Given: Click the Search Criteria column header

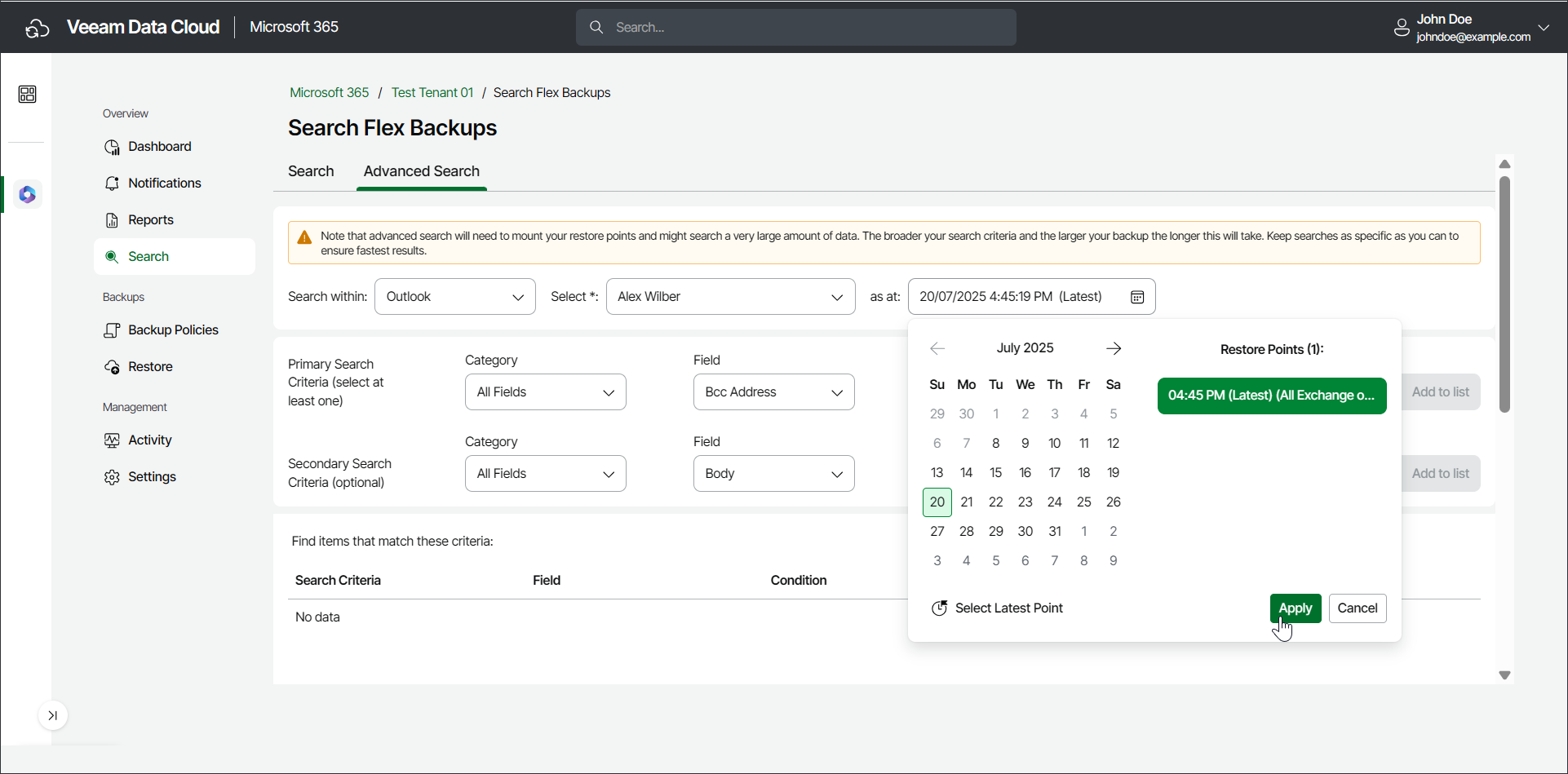Looking at the screenshot, I should pos(338,581).
